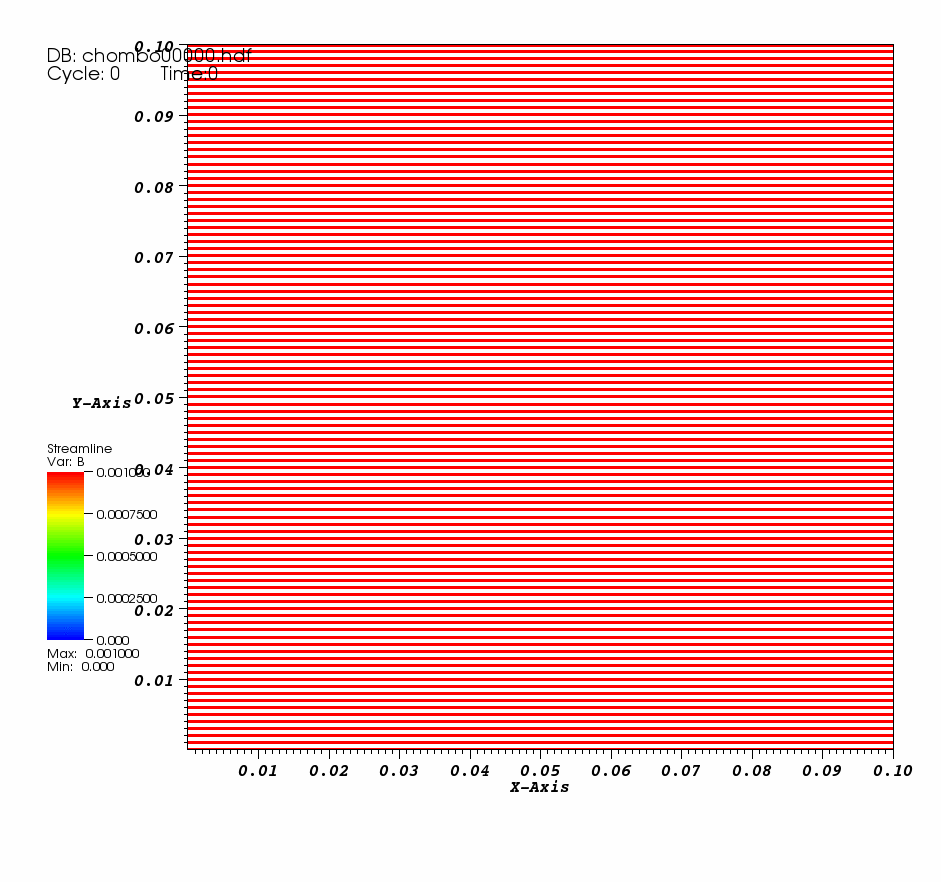Image resolution: width=941 pixels, height=882 pixels.
Task: Click the rainbow legend color bar
Action: click(x=65, y=556)
